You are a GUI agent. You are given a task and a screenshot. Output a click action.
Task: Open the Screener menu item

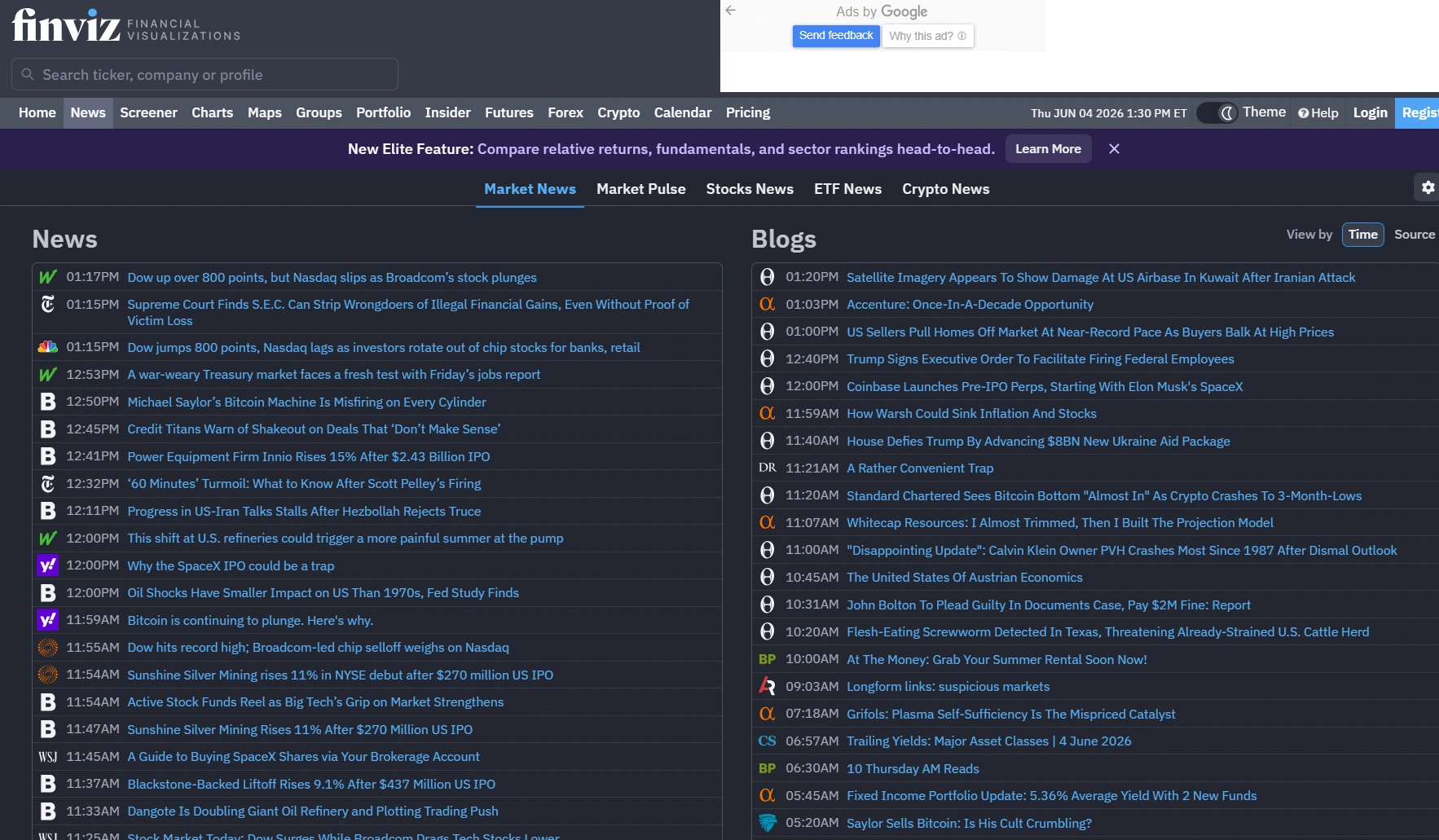(148, 113)
